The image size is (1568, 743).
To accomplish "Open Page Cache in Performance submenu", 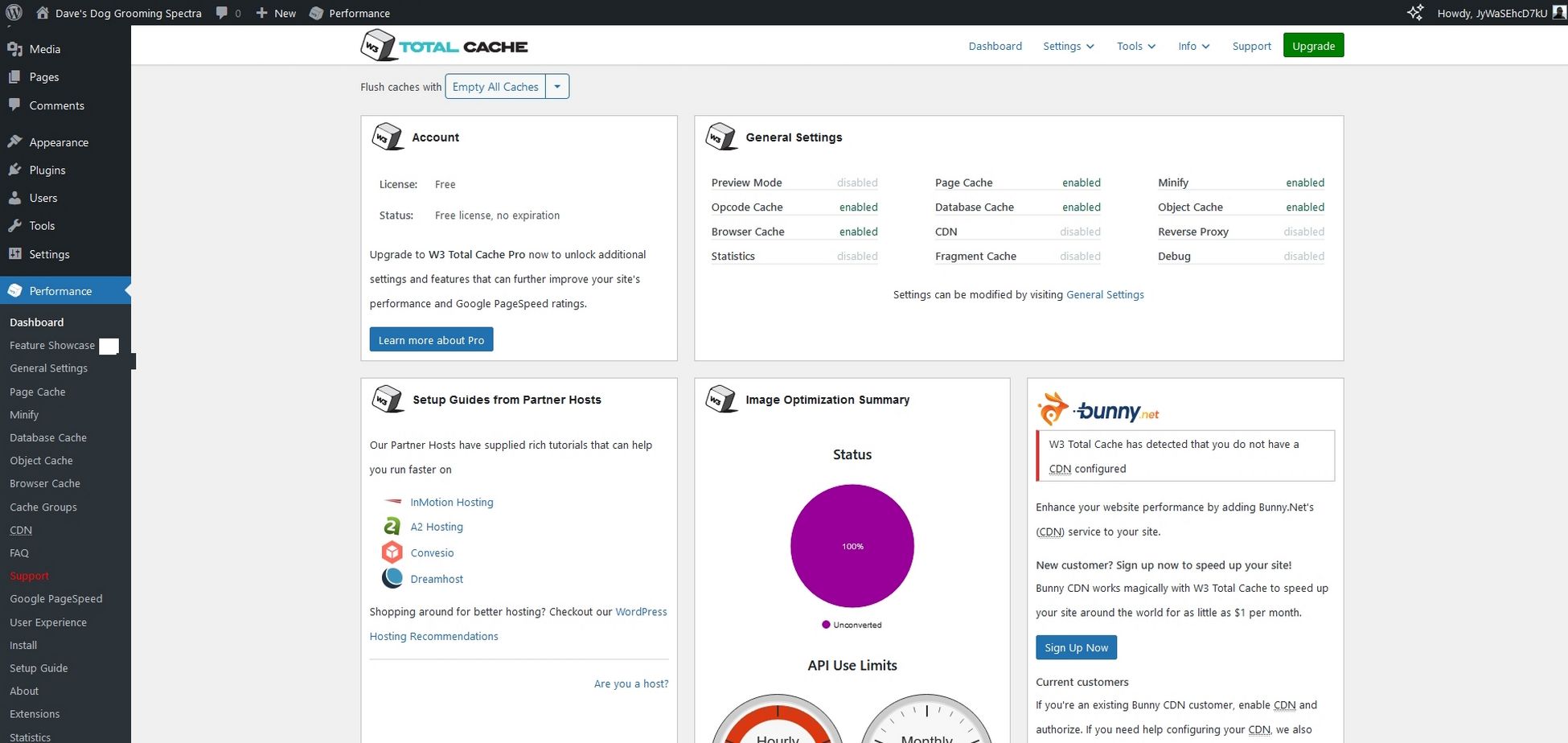I will 38,392.
